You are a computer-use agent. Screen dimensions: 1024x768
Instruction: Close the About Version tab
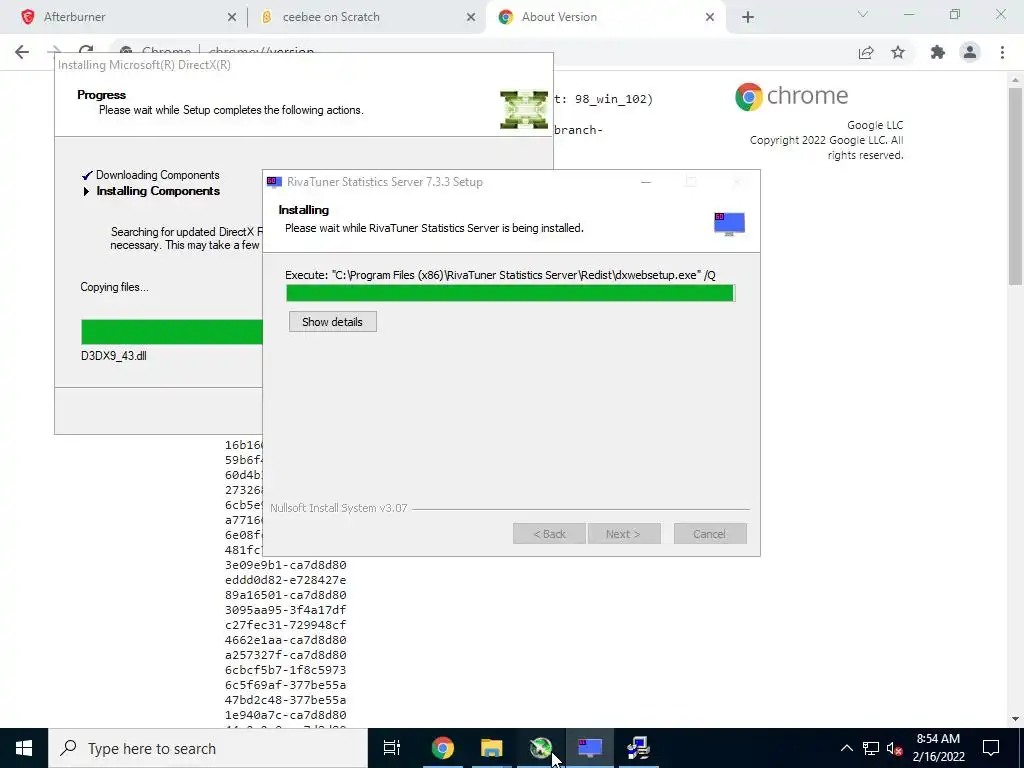coord(710,18)
